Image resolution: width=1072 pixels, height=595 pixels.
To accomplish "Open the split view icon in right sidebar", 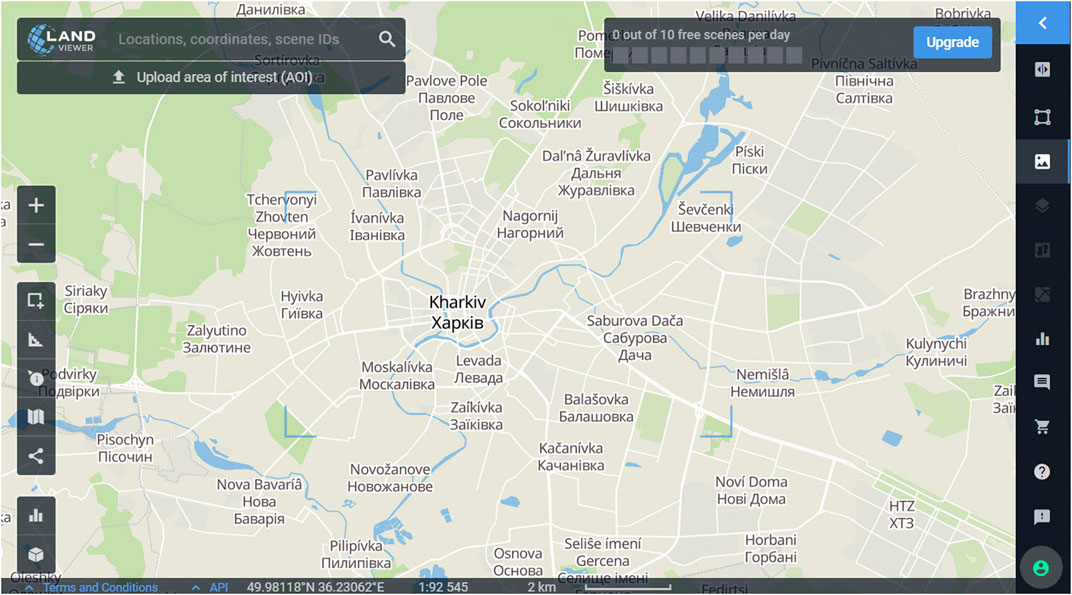I will click(1042, 250).
